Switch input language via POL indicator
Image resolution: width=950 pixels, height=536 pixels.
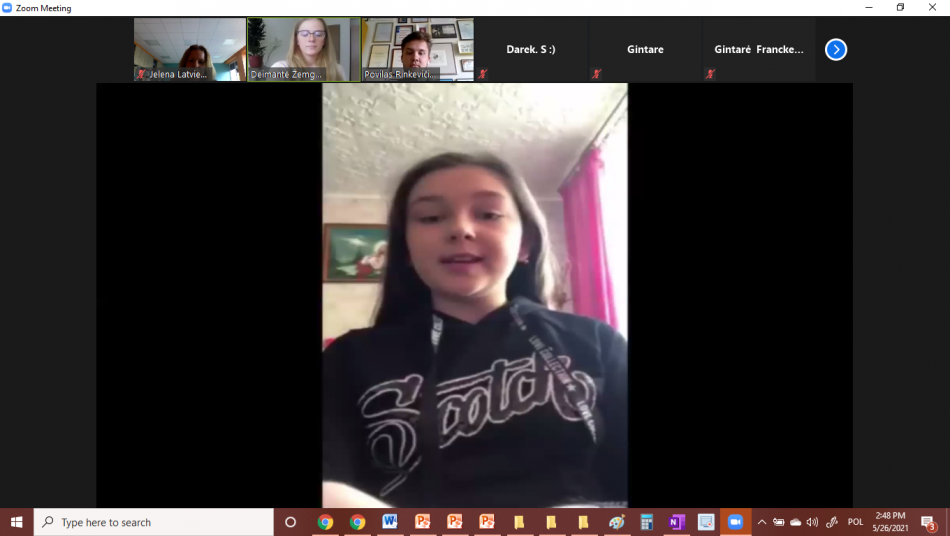tap(855, 522)
